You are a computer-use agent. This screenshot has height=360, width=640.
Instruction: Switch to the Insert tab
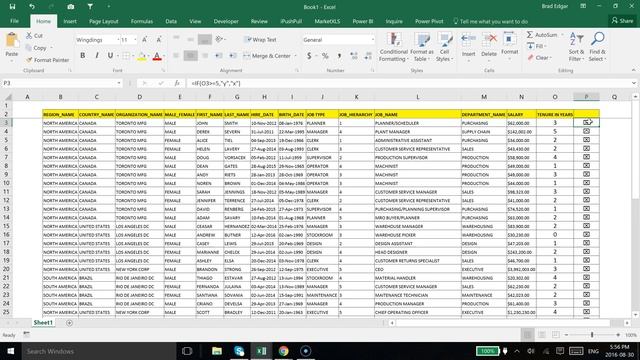[70, 21]
